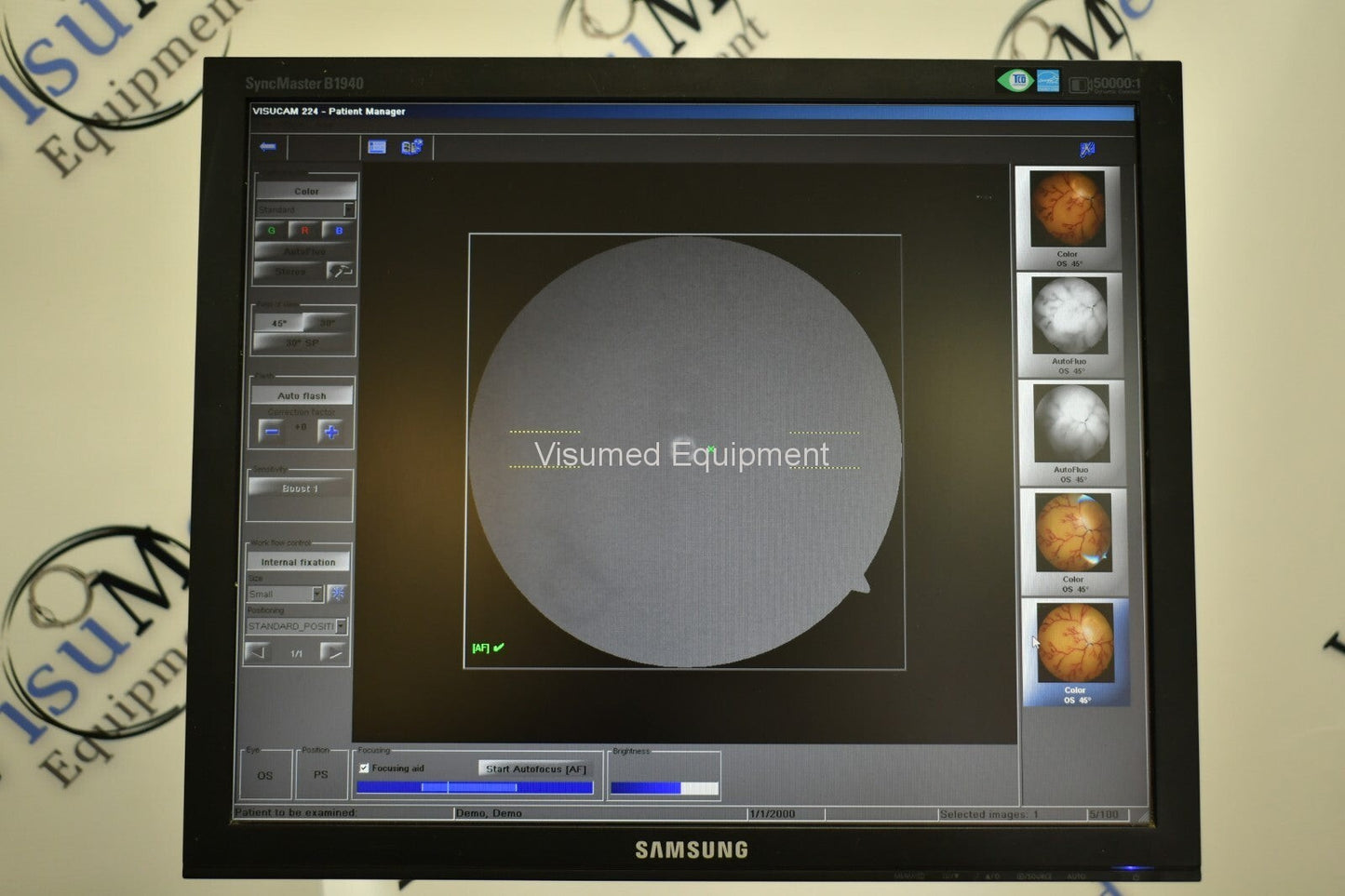Toggle the blue B channel button
This screenshot has height=896, width=1345.
[x=339, y=230]
